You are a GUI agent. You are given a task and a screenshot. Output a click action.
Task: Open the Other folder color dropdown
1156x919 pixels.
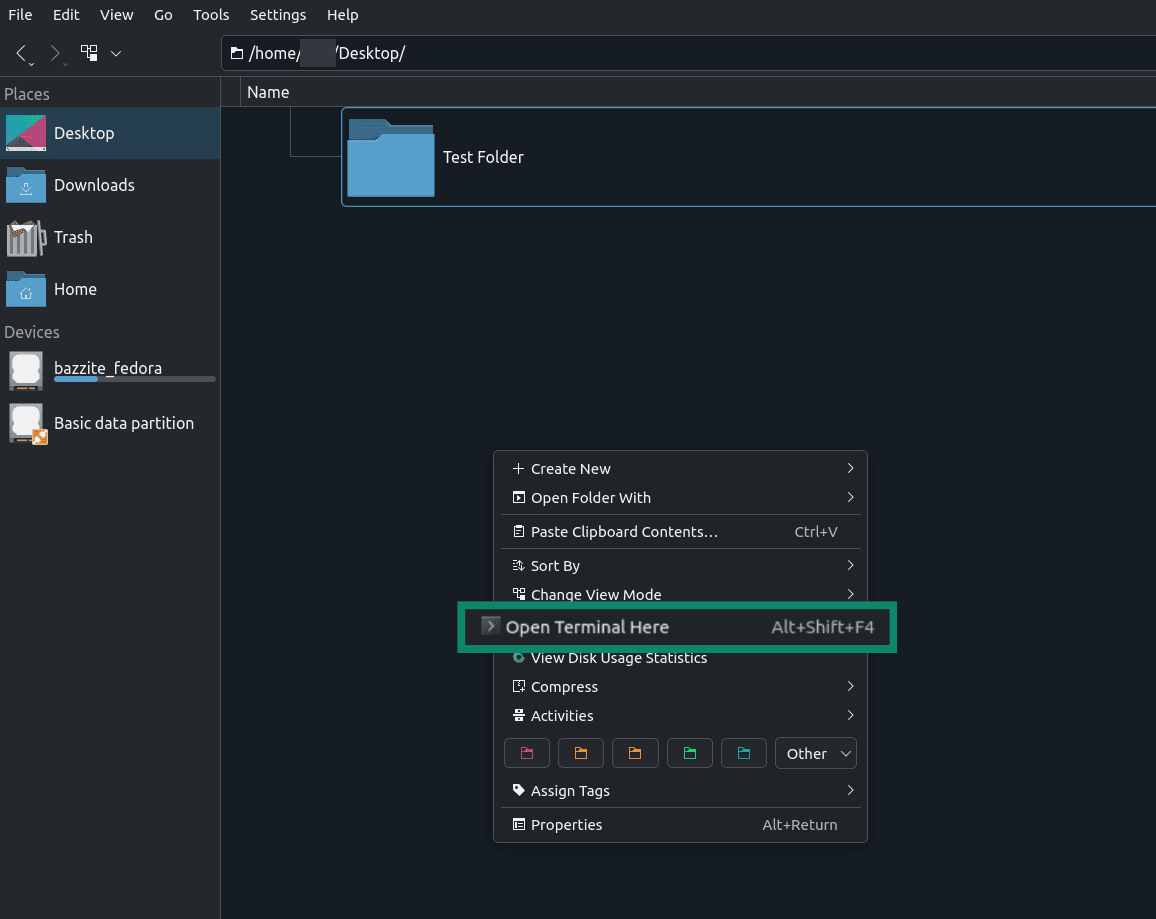pyautogui.click(x=815, y=753)
